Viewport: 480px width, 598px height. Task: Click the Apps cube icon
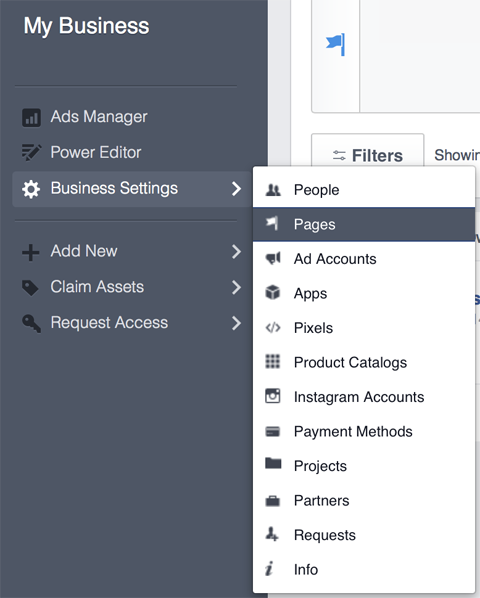click(273, 293)
